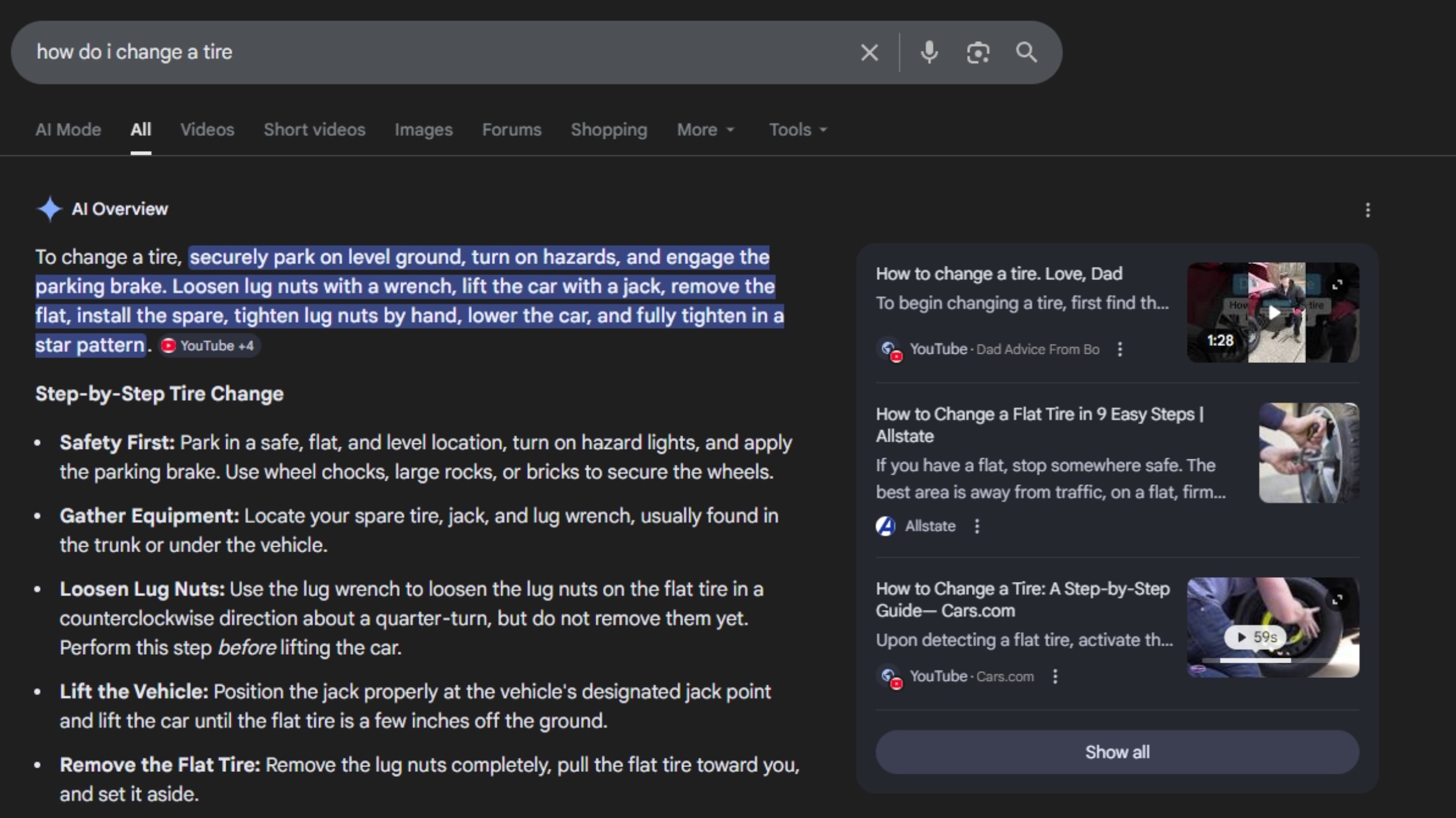The width and height of the screenshot is (1456, 818).
Task: Clear the search query with the X icon
Action: pyautogui.click(x=869, y=52)
